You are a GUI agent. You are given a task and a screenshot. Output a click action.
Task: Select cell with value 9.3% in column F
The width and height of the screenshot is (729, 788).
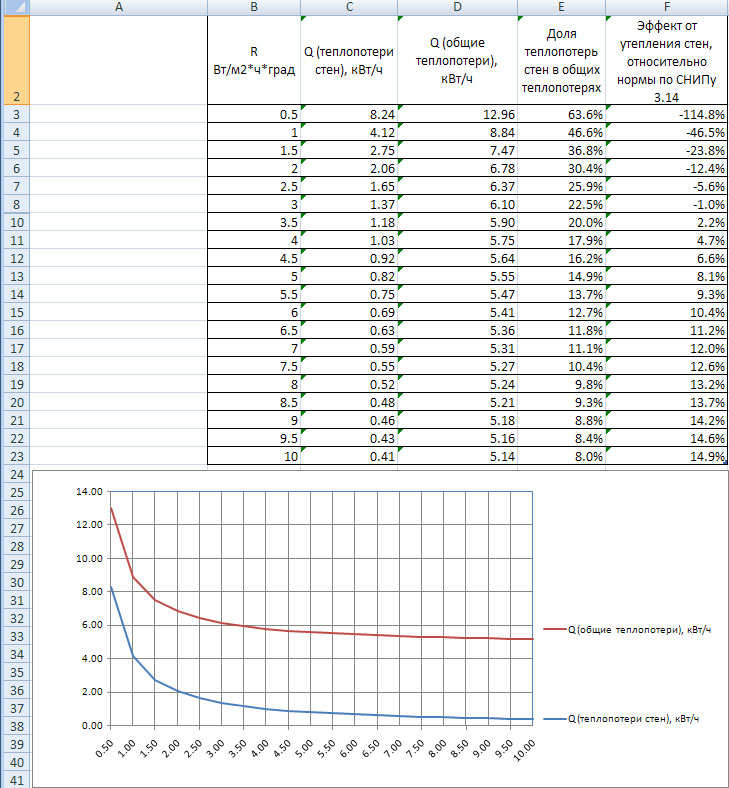[667, 294]
